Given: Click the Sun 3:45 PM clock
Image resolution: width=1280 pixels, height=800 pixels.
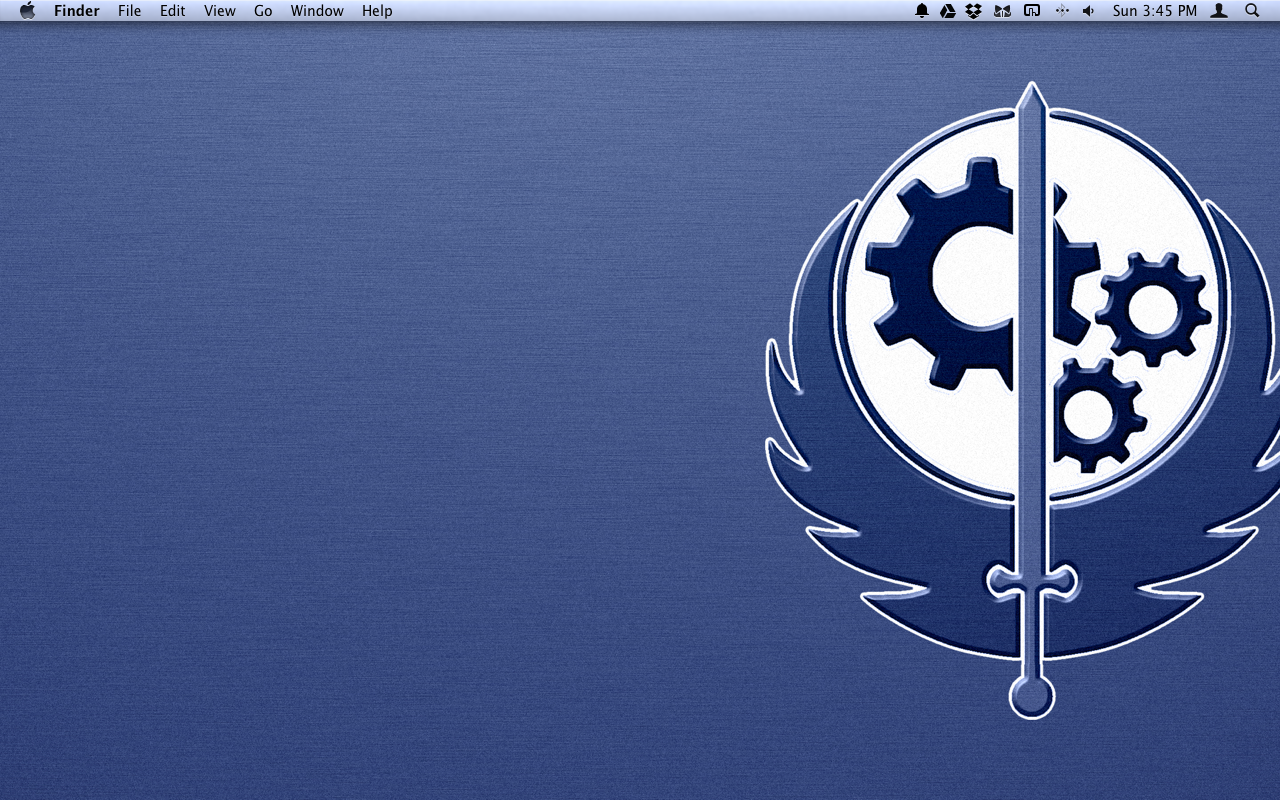Looking at the screenshot, I should (x=1155, y=11).
